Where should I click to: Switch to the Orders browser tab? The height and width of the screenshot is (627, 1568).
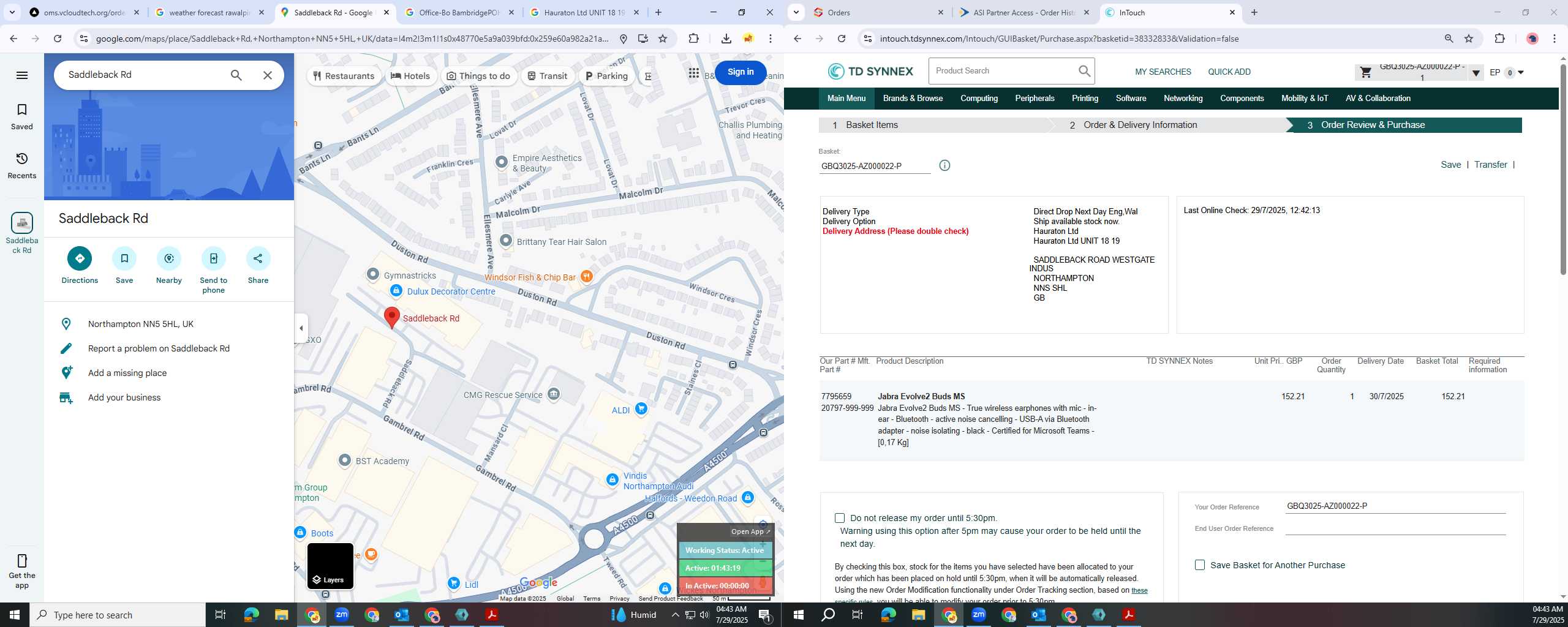click(x=878, y=12)
